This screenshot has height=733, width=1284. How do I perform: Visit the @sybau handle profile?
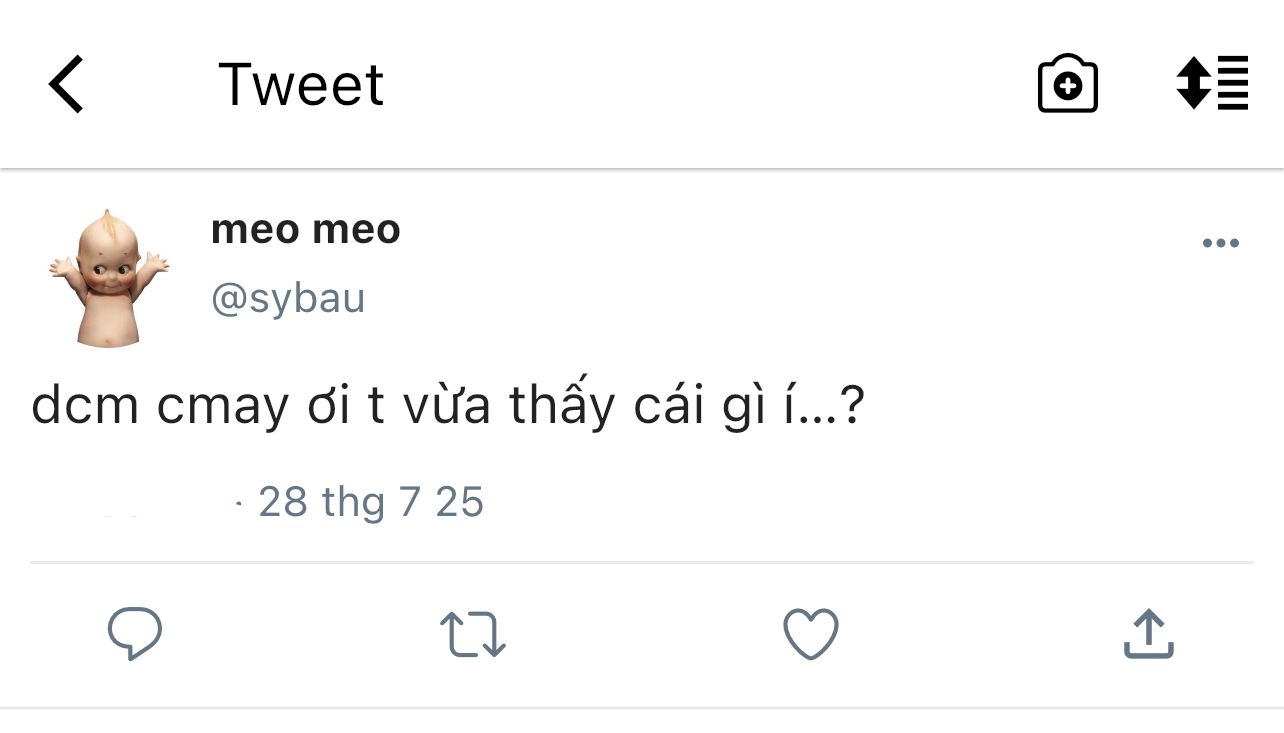[x=288, y=299]
